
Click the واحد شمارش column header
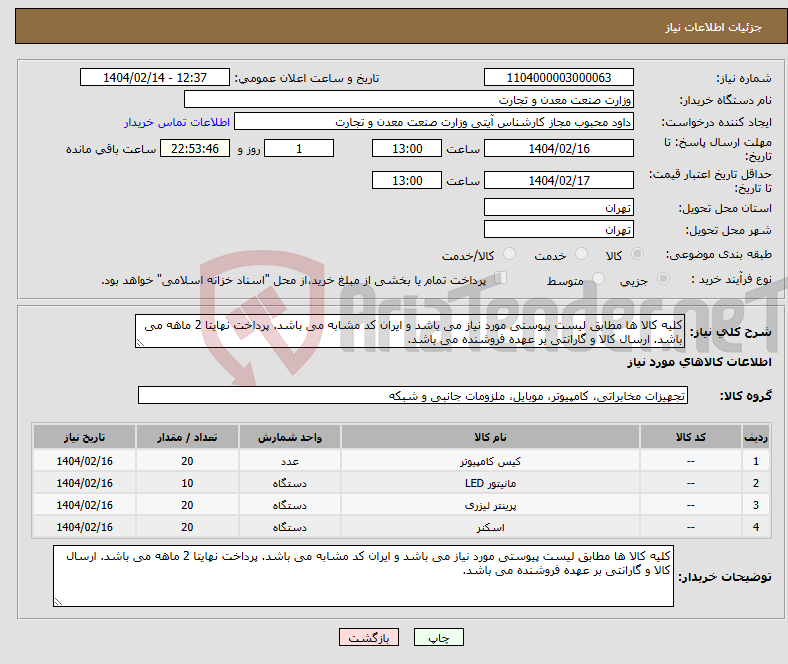[290, 437]
